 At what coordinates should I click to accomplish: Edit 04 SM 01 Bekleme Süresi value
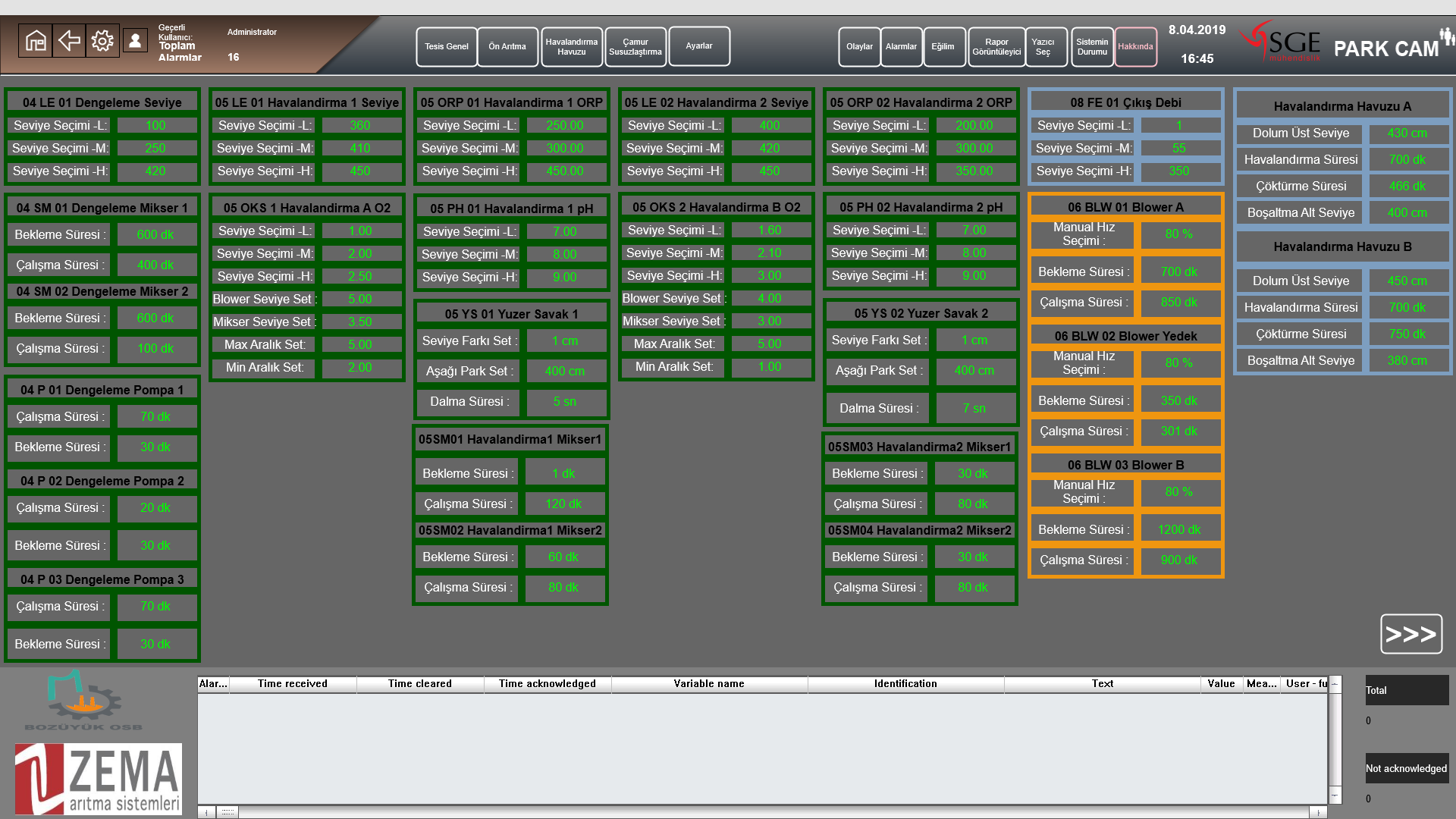point(155,235)
